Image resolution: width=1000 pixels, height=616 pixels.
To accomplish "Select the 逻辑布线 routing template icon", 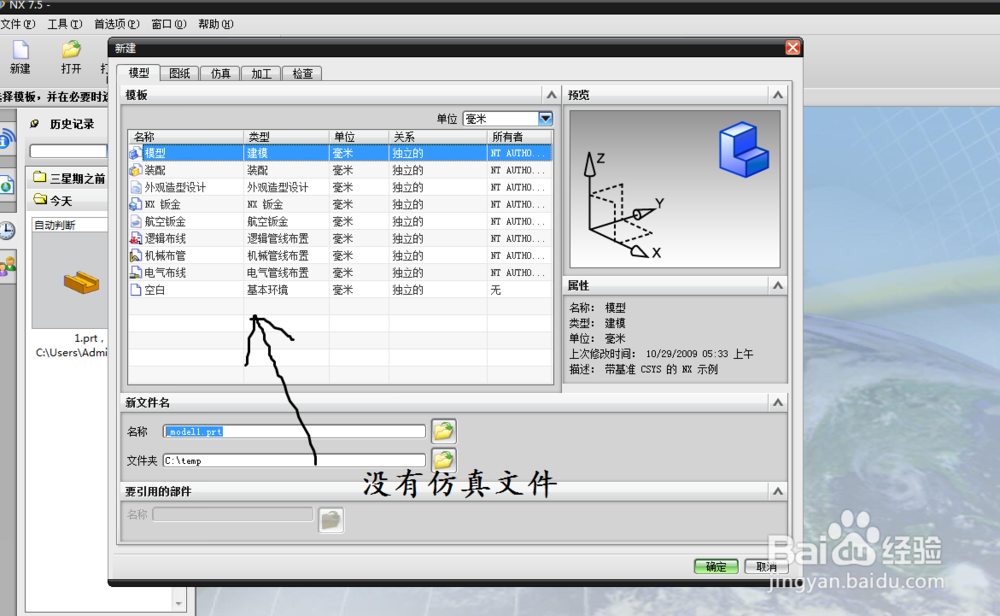I will pos(136,238).
